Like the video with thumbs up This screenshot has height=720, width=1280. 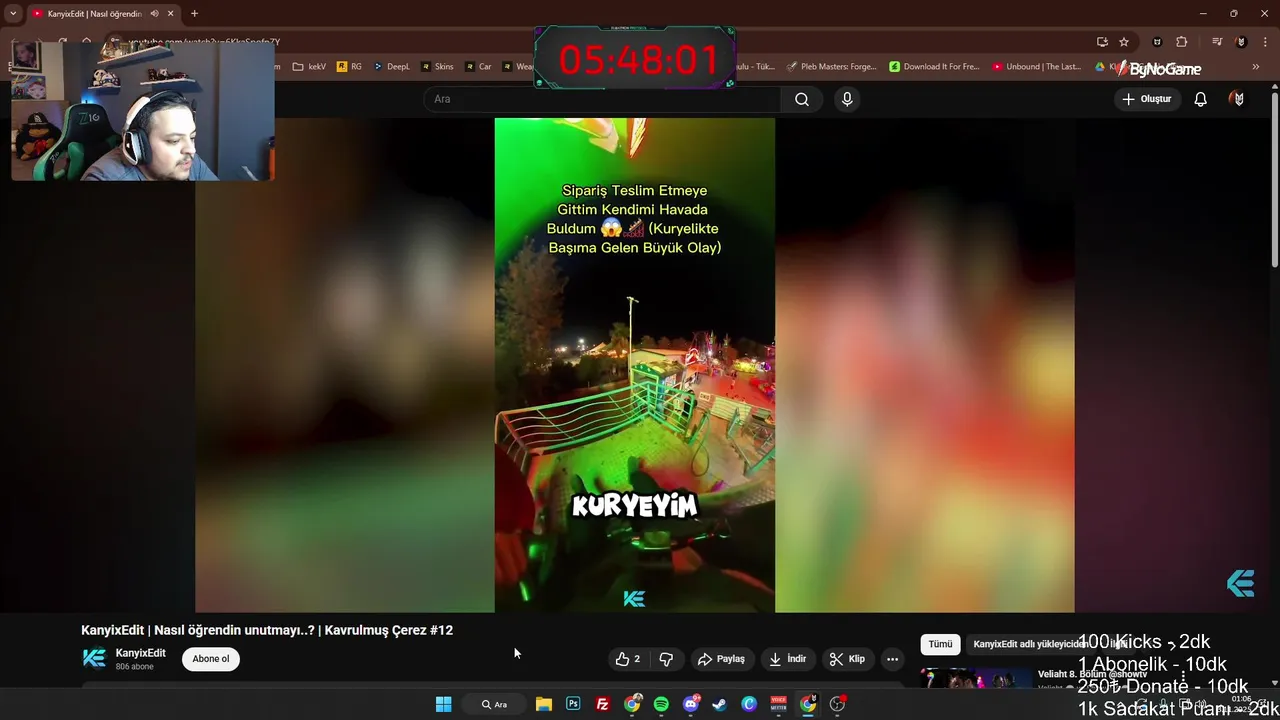[x=627, y=659]
